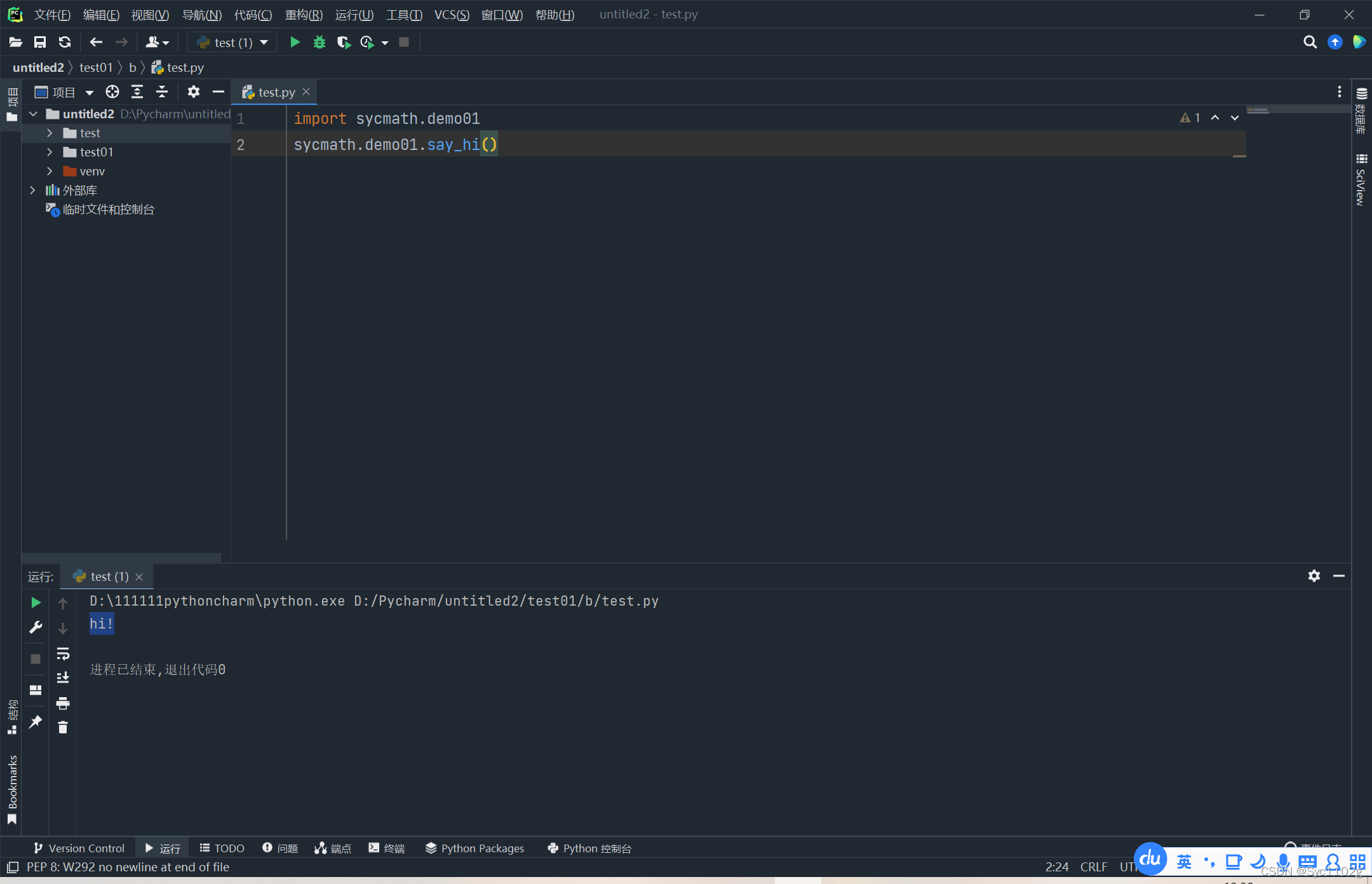Expand the 外部库 external libraries node

click(33, 190)
